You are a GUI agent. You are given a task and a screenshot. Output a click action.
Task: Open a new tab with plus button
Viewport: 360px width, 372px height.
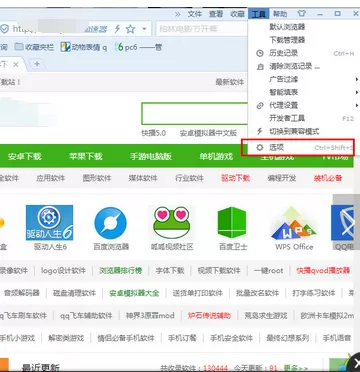pos(37,64)
